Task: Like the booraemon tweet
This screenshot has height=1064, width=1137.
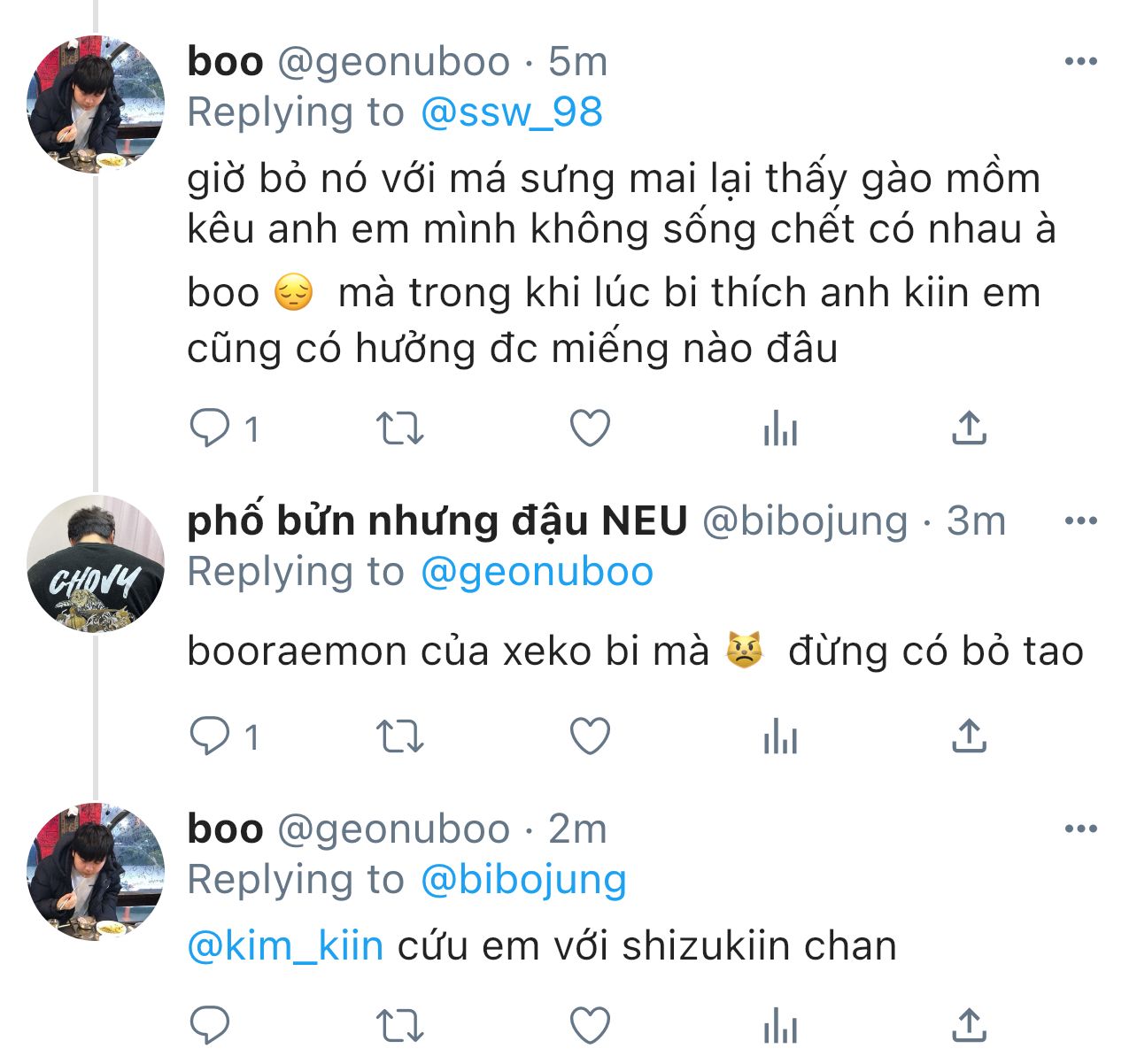Action: (590, 736)
